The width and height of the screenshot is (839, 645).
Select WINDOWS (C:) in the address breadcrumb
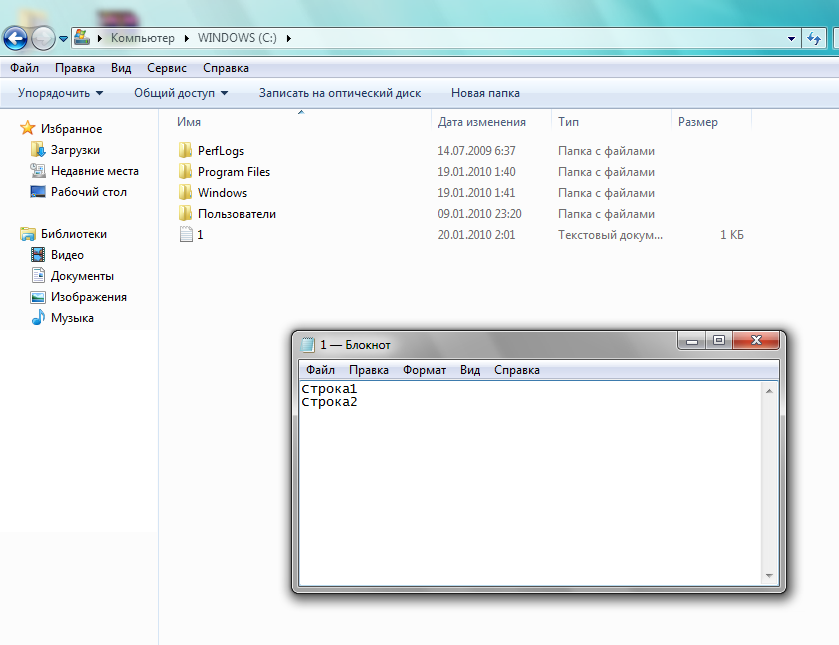click(237, 38)
